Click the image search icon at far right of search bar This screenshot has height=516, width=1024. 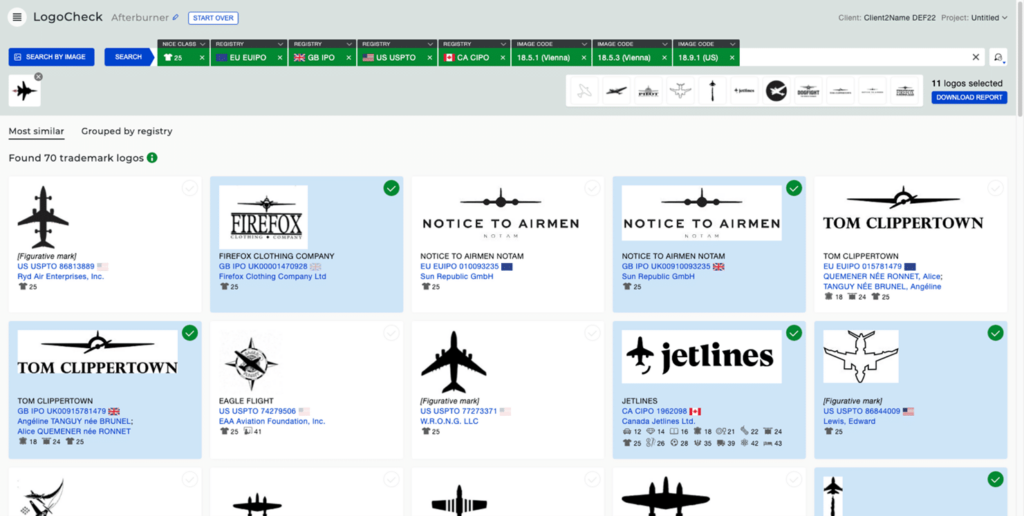click(x=998, y=57)
